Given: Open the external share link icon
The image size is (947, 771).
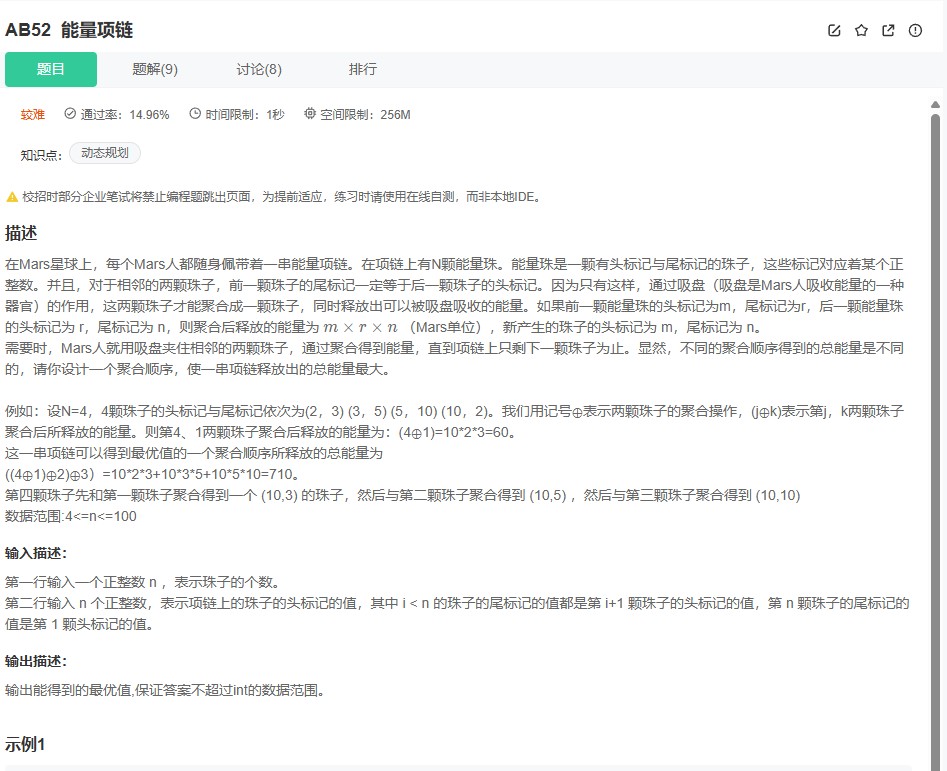Looking at the screenshot, I should (x=888, y=30).
